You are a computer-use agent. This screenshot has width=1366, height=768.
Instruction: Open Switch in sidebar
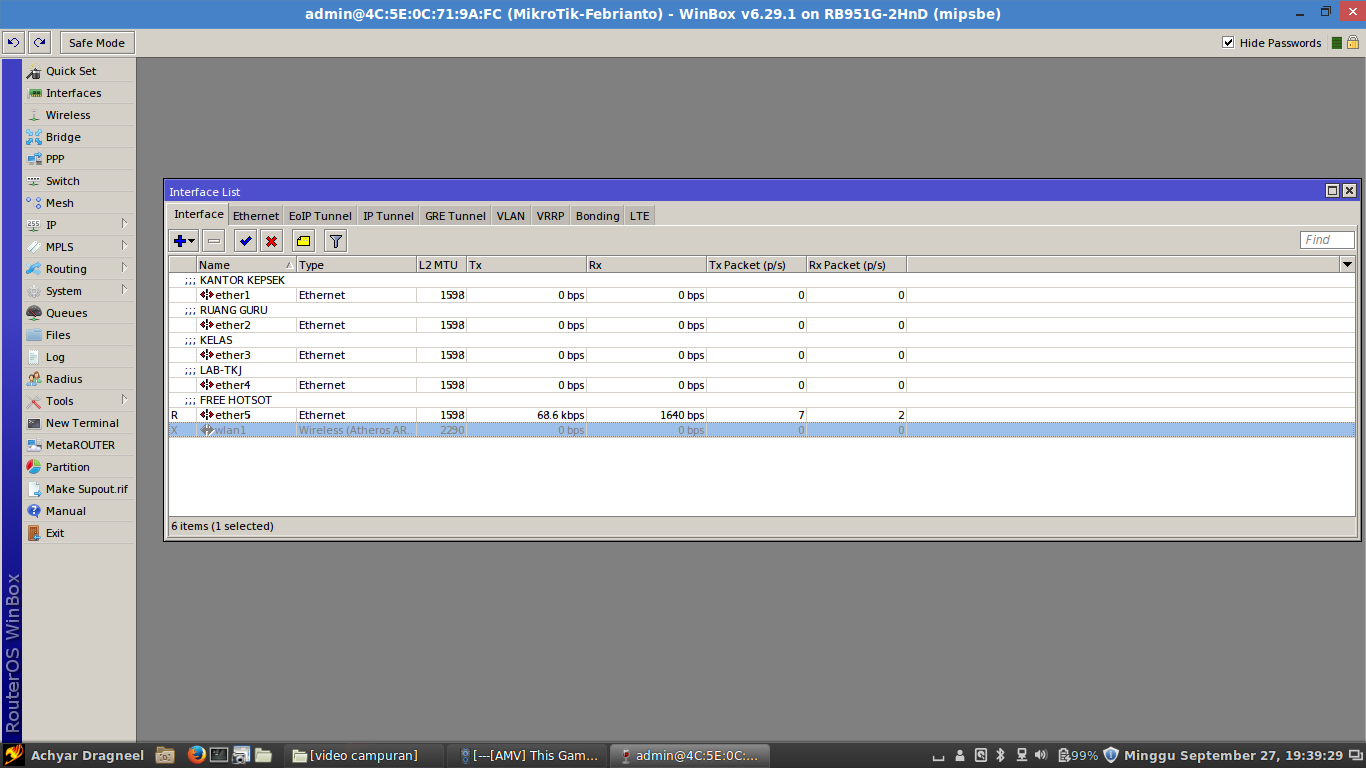point(78,181)
